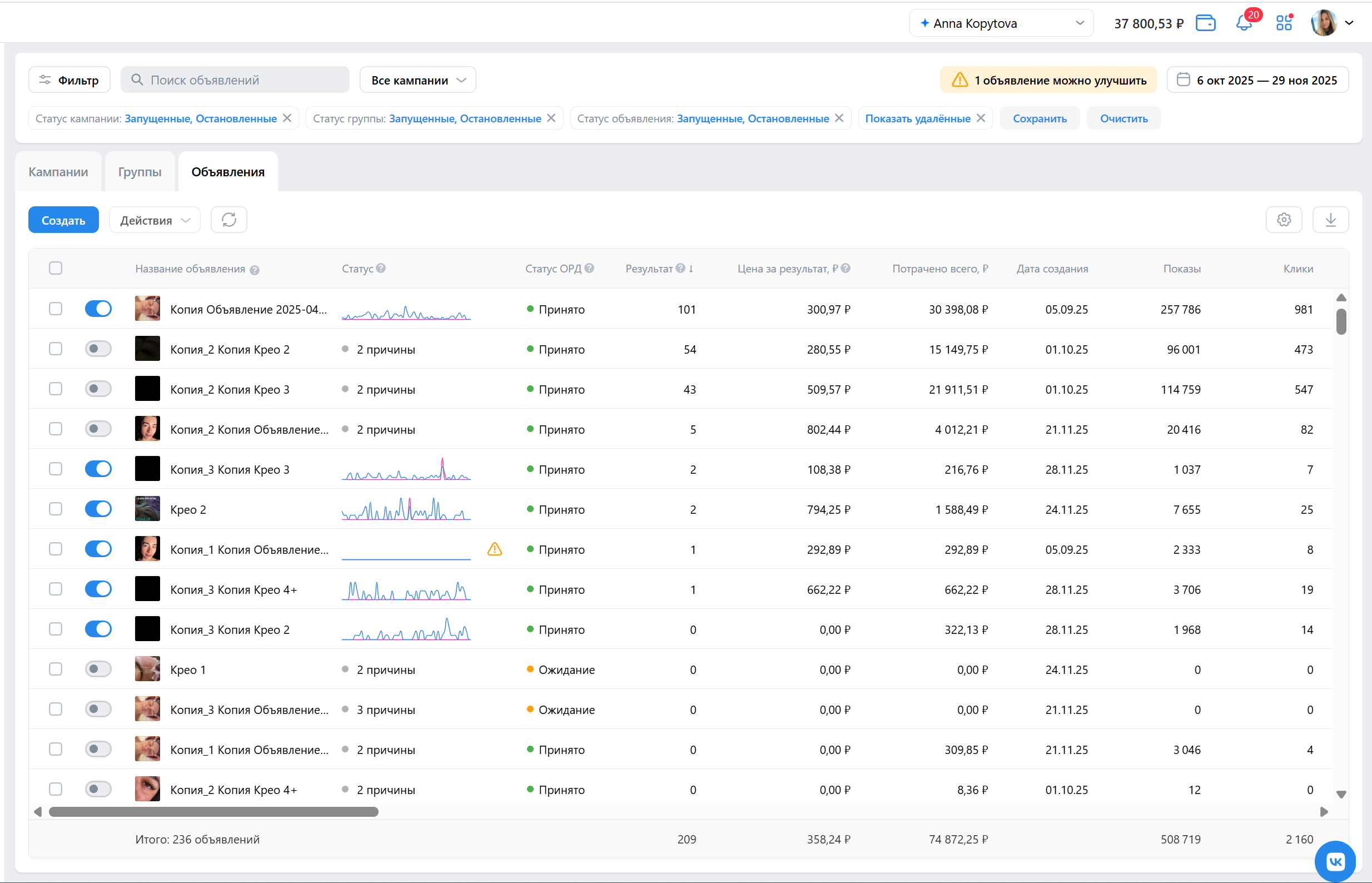Open the Действия dropdown
The image size is (1372, 883).
(x=154, y=220)
